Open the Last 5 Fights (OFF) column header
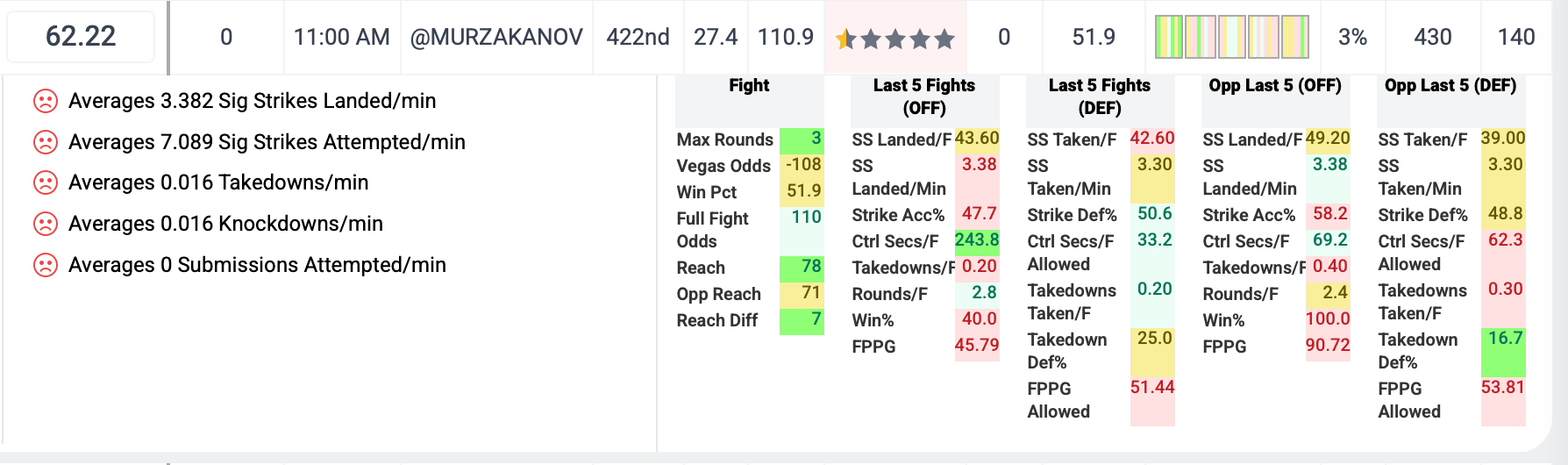 924,97
